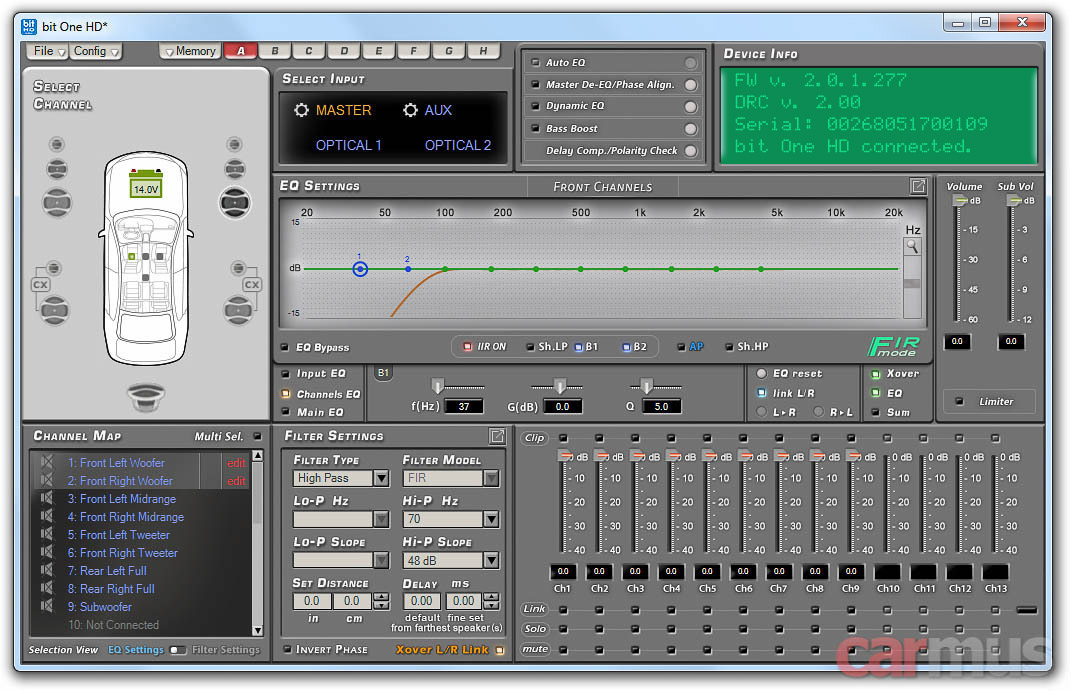Open the Filter Model dropdown
The width and height of the screenshot is (1071, 691).
pyautogui.click(x=490, y=478)
